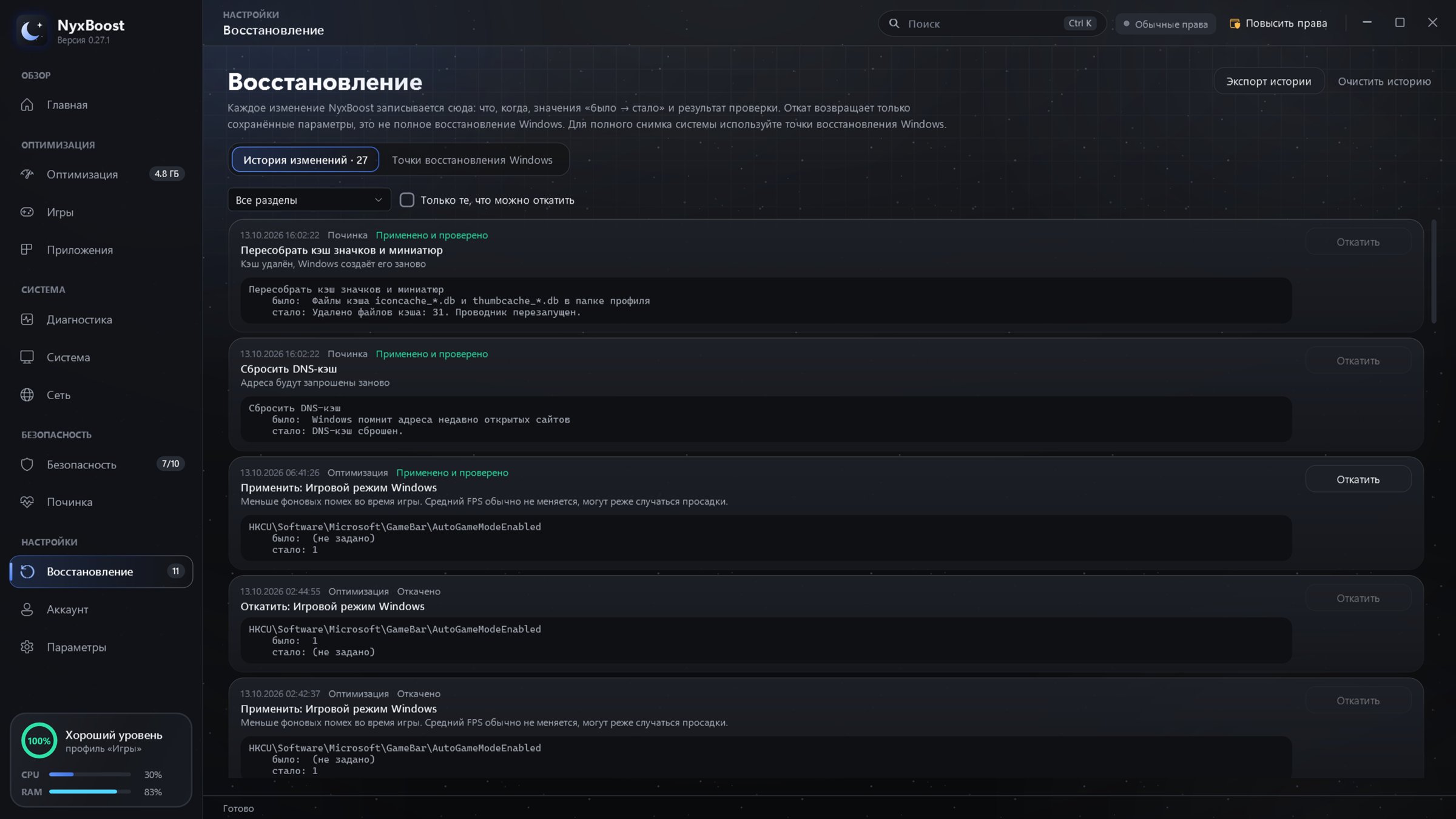
Task: Open the Параметры gear icon
Action: point(27,647)
